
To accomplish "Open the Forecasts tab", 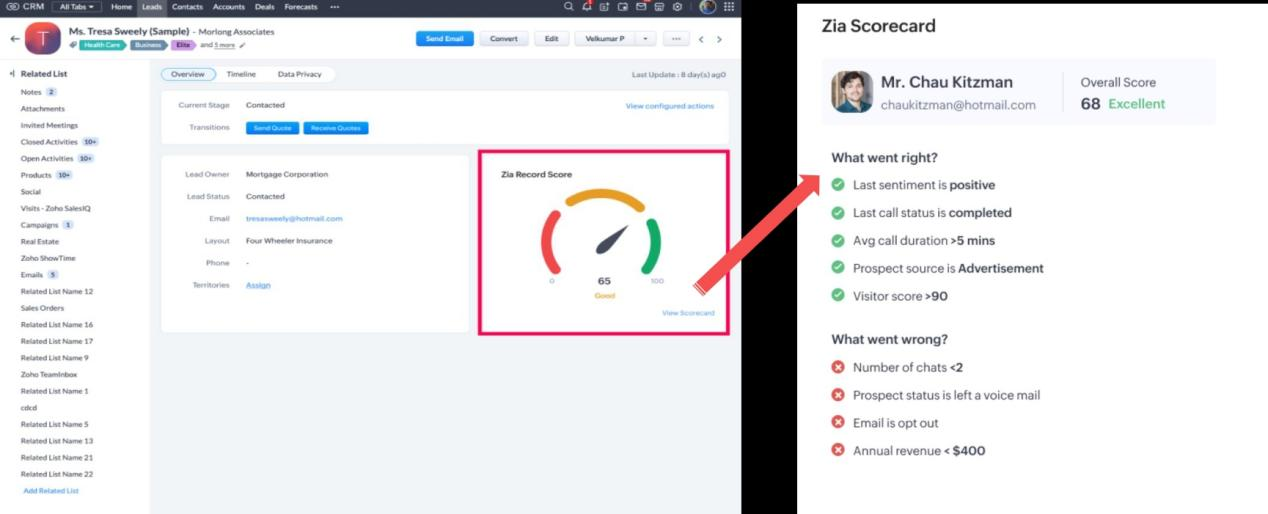I will coord(301,7).
